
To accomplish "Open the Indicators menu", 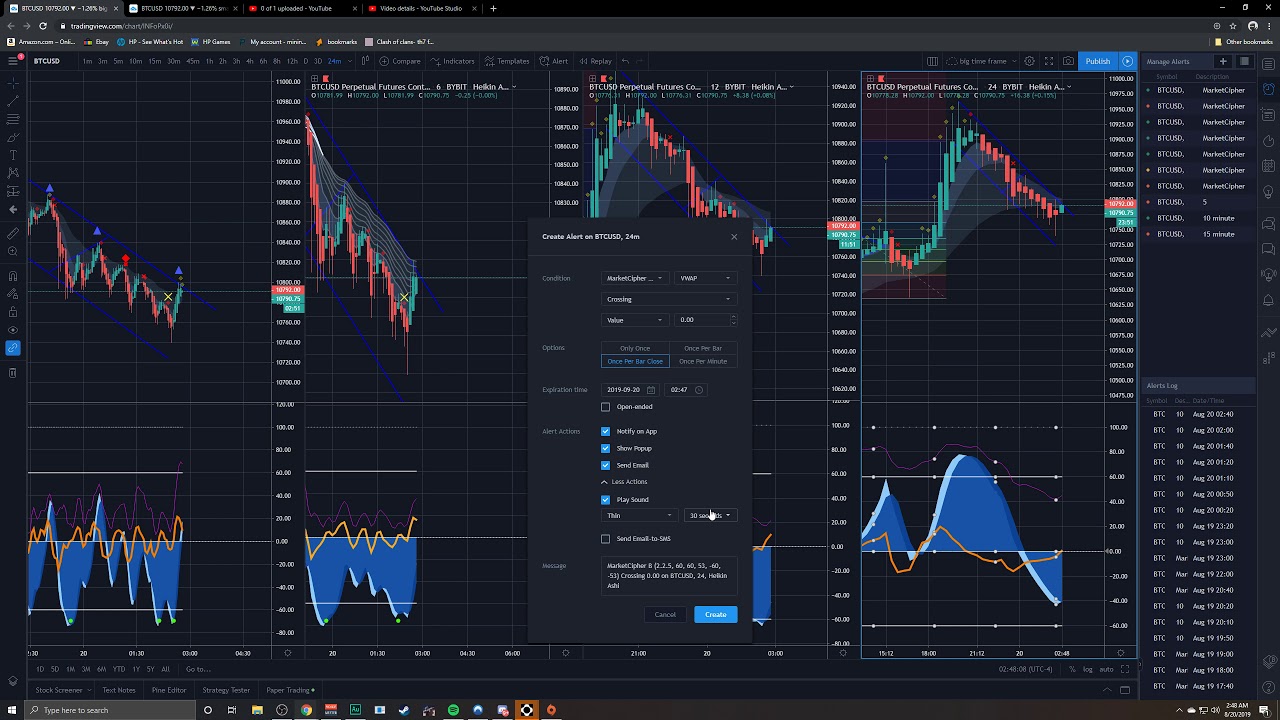I will click(x=453, y=61).
